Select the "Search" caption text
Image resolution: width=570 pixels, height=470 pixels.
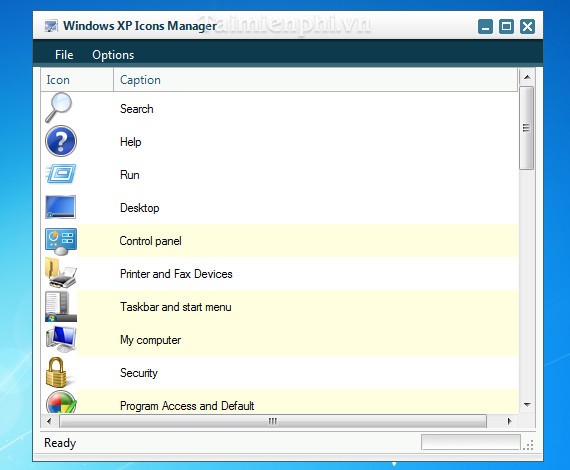pos(137,109)
